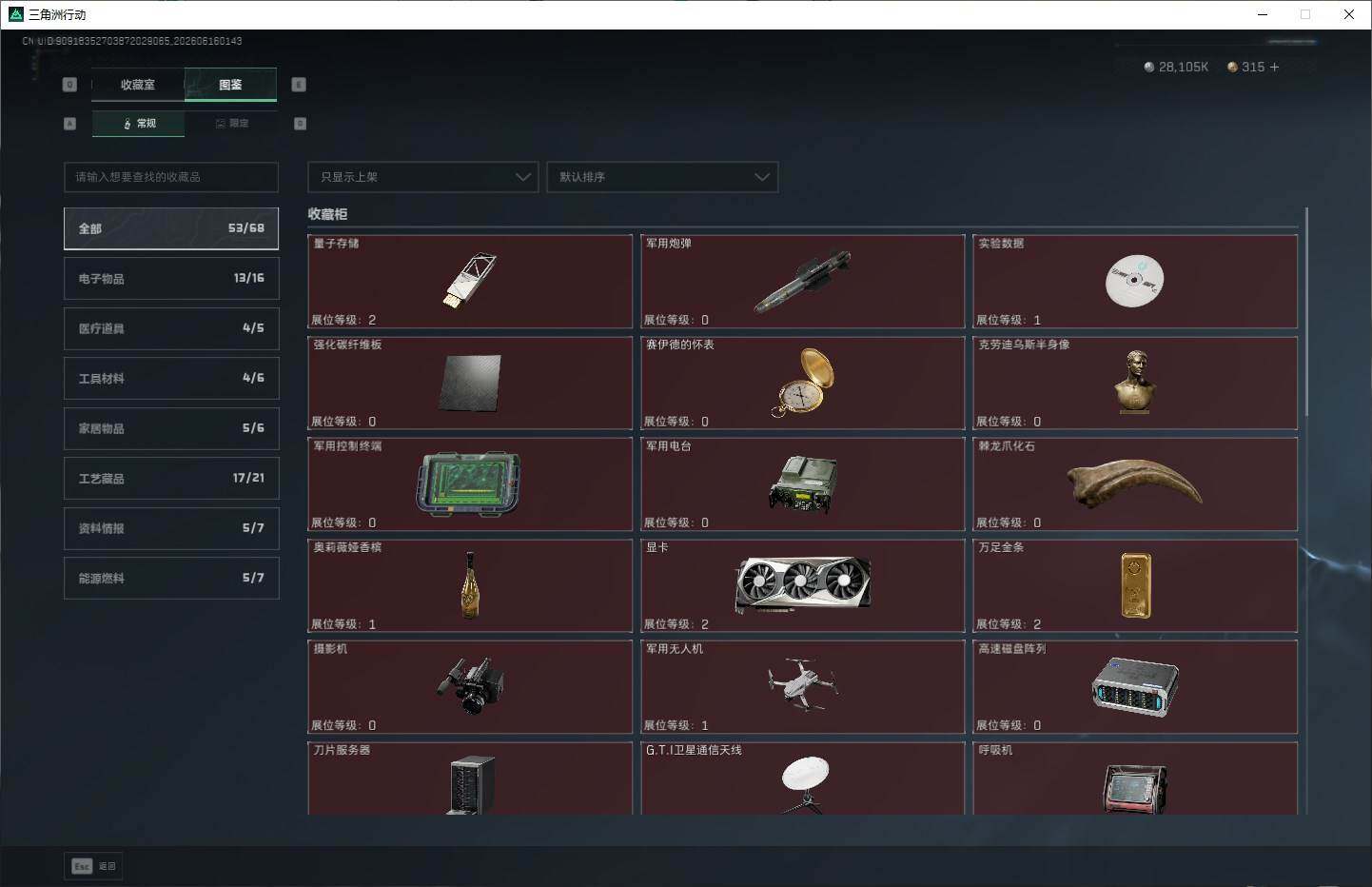This screenshot has width=1372, height=887.
Task: Click 展位等级: 2 under 量子存储
Action: 343,320
